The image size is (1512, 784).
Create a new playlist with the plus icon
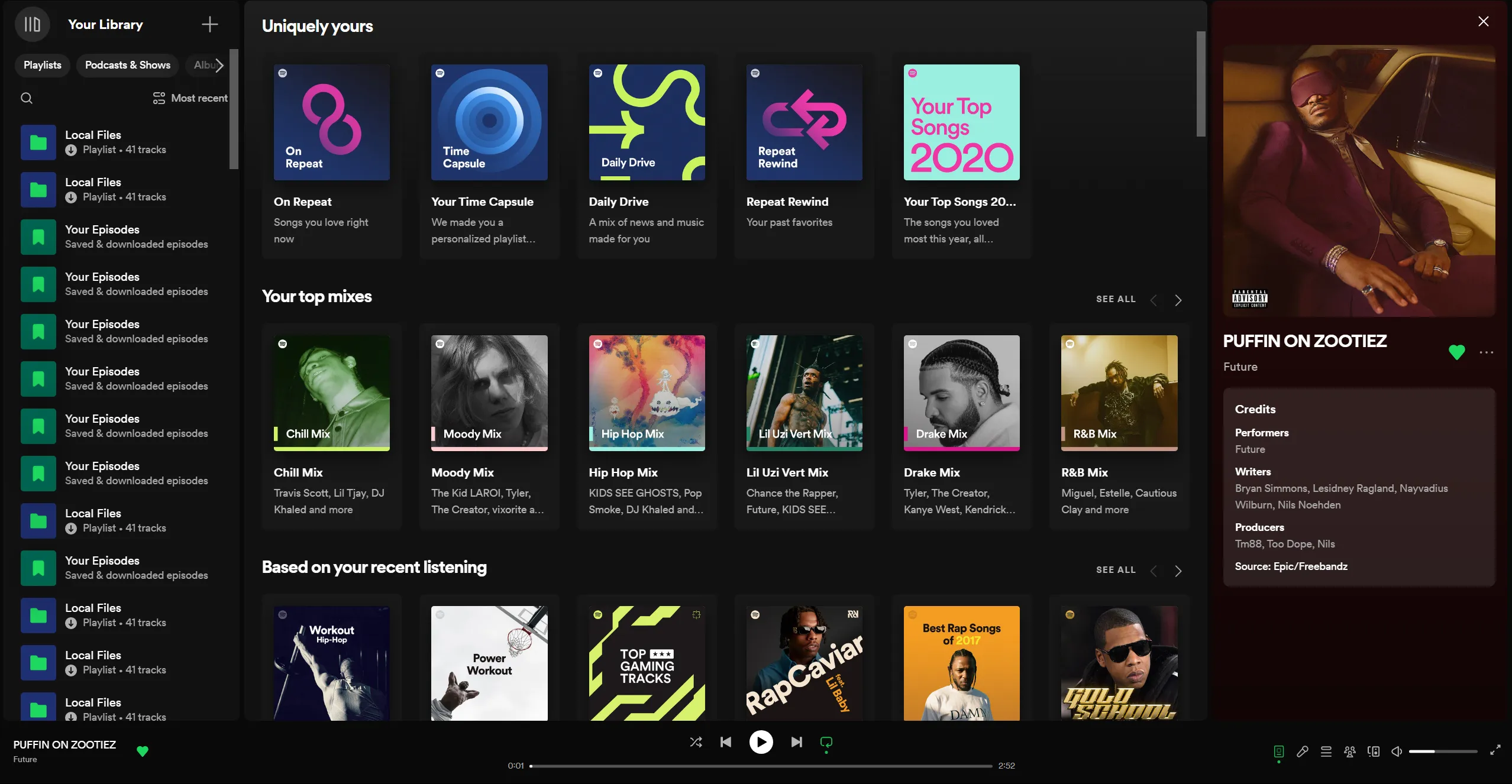pos(209,24)
